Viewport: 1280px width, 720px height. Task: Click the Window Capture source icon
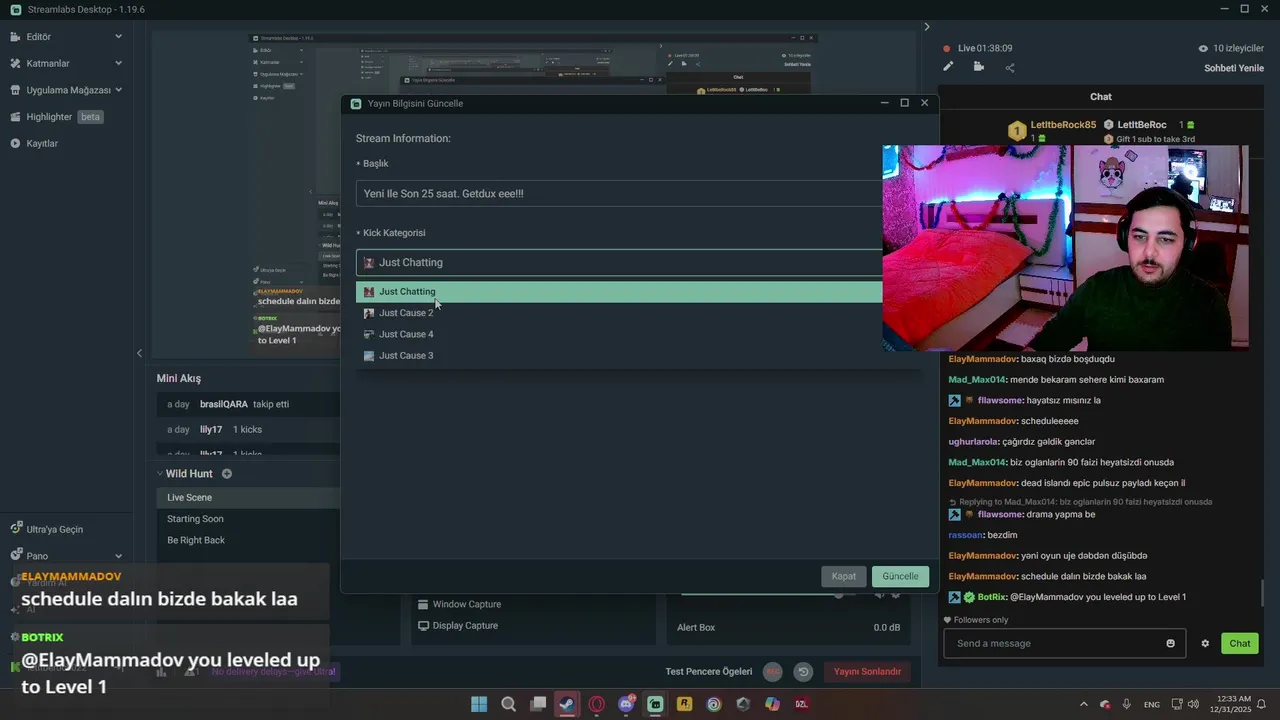click(424, 604)
